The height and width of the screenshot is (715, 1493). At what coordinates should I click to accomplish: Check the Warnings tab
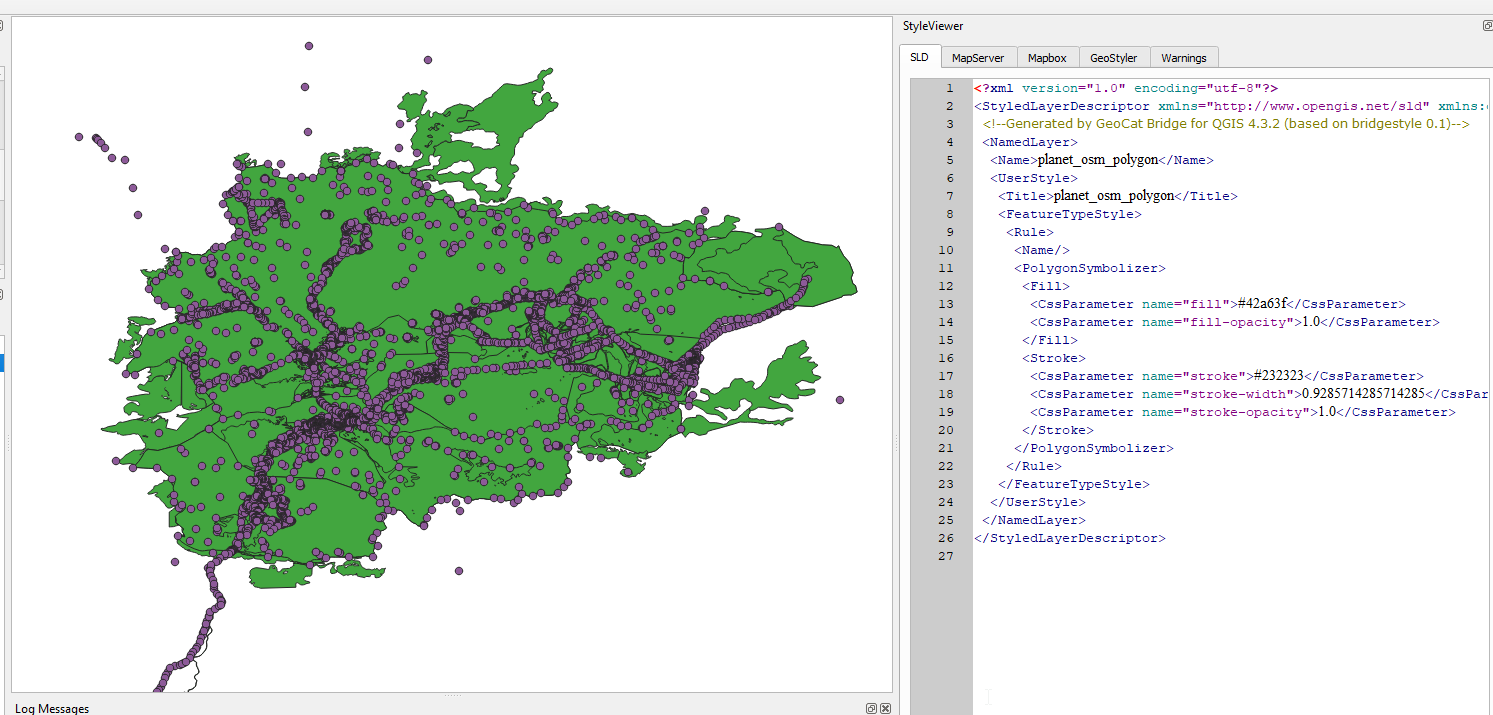click(1184, 57)
